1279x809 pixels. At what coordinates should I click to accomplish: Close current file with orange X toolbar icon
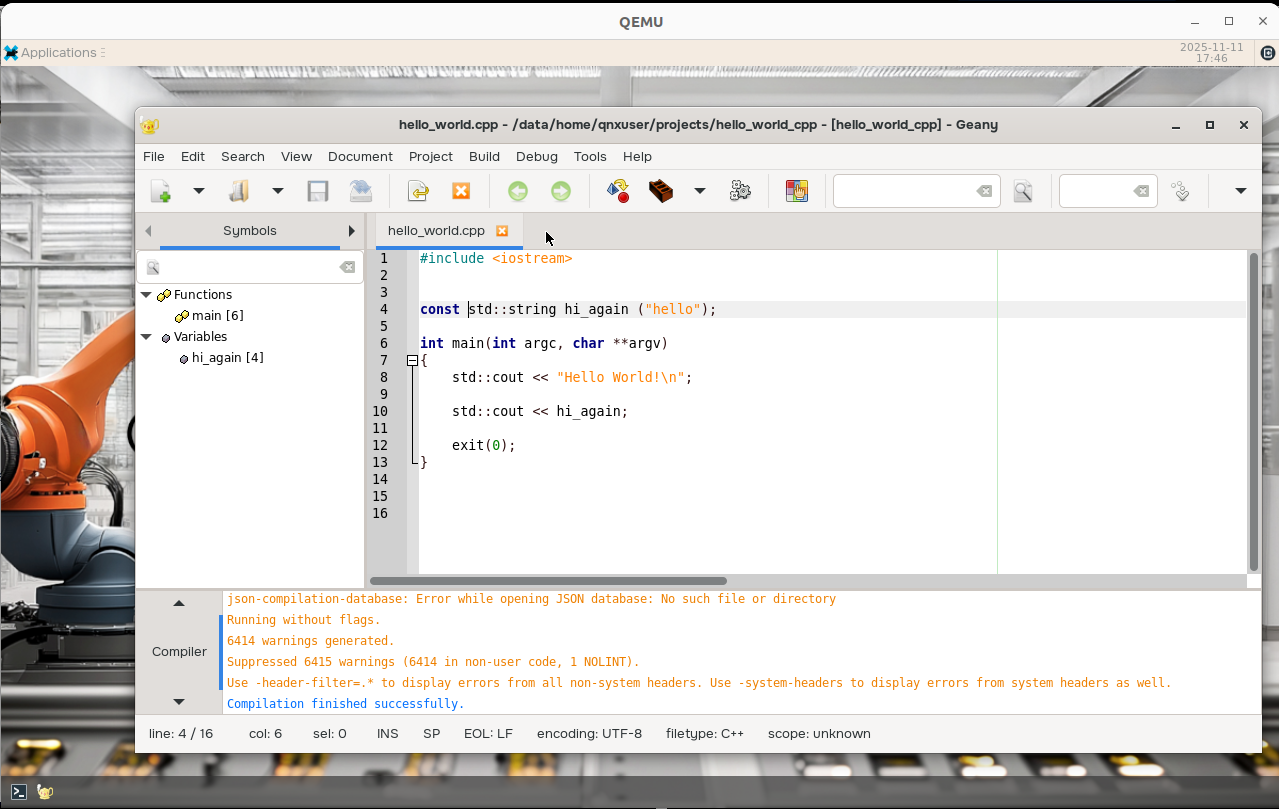pyautogui.click(x=461, y=191)
